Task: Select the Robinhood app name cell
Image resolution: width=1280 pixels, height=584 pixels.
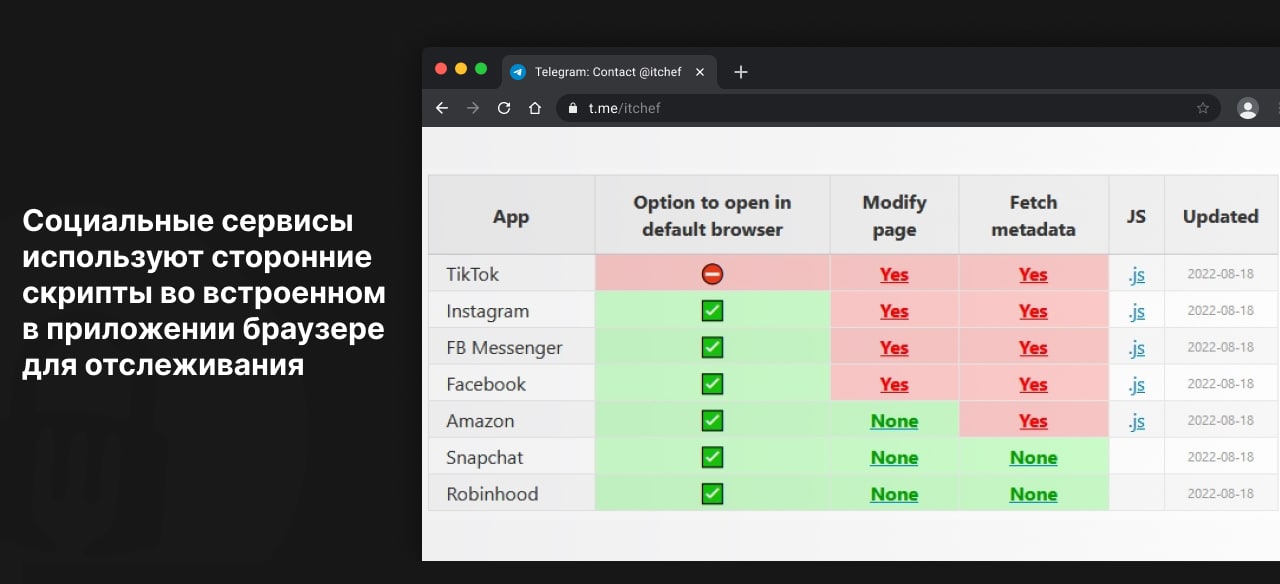Action: (x=511, y=494)
